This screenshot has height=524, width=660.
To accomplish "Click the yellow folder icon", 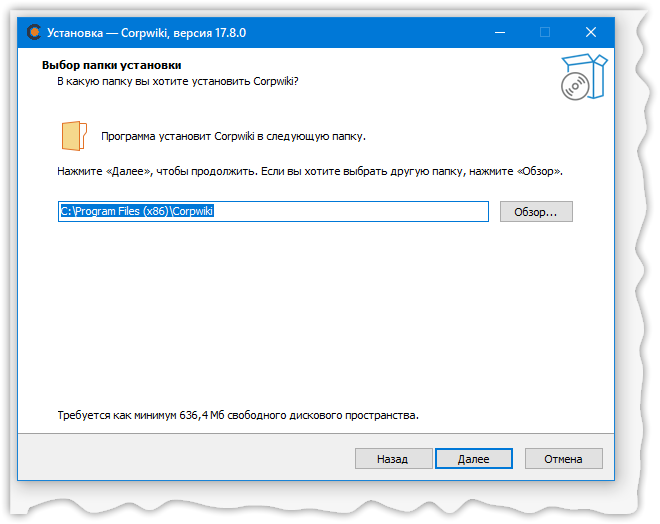I will 73,135.
